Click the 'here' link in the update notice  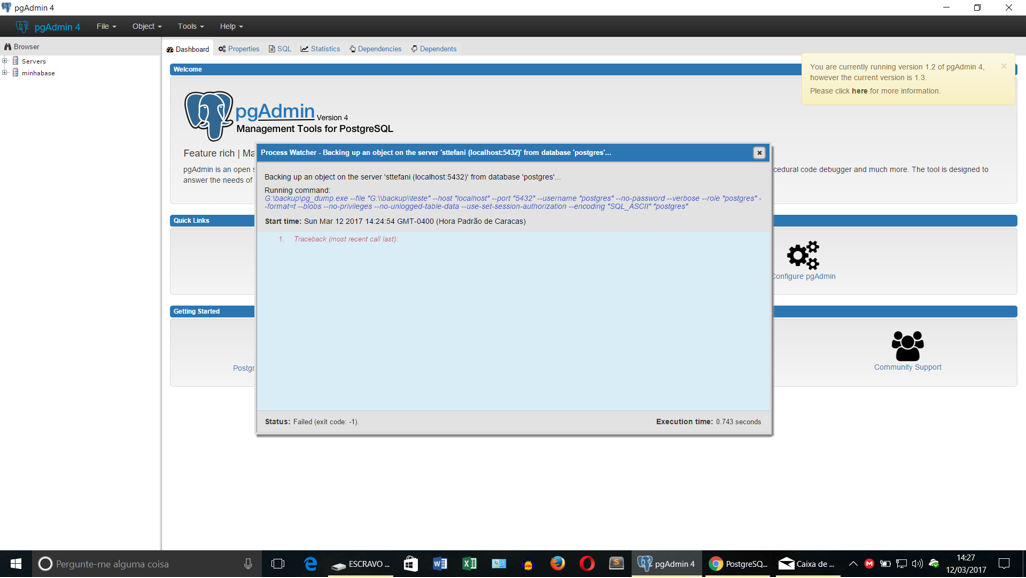pos(859,91)
